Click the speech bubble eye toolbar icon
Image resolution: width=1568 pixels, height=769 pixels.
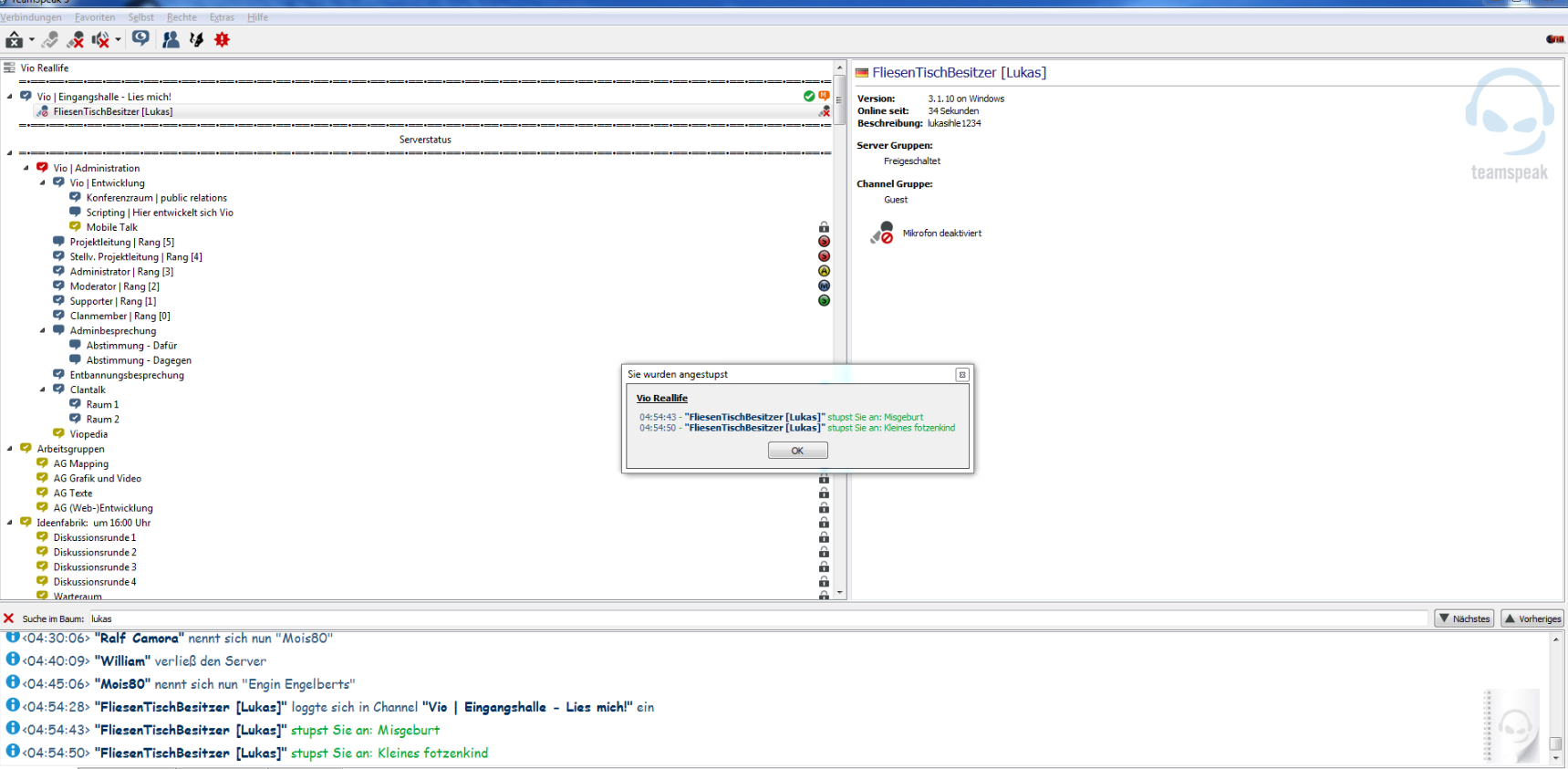140,38
